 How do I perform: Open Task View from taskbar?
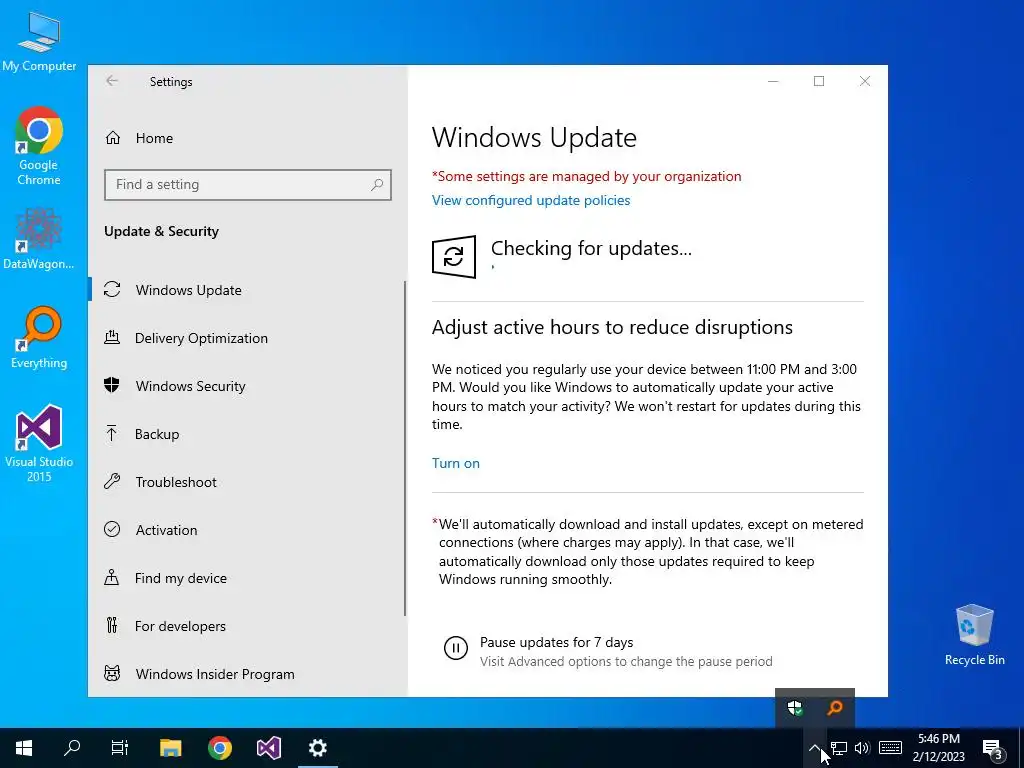120,748
